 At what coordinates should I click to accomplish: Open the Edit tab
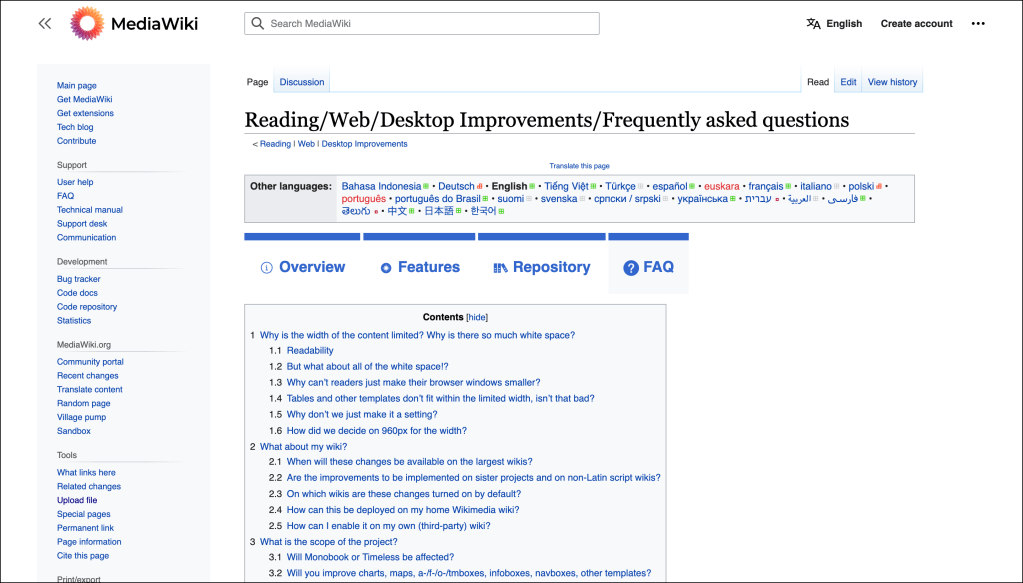(848, 82)
